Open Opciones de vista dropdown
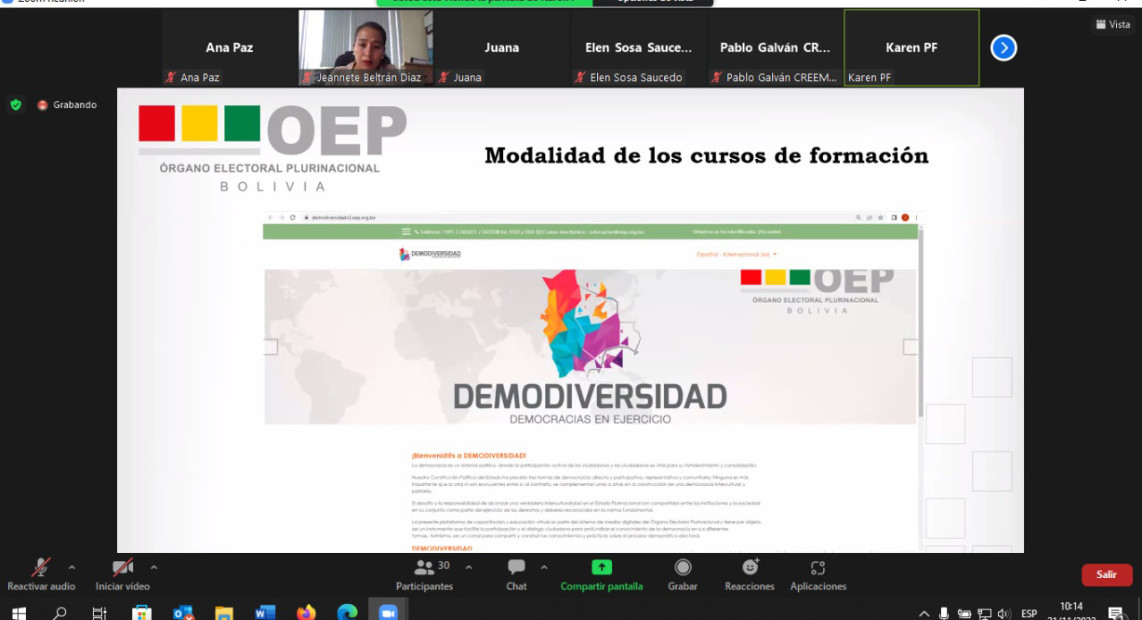 (x=655, y=3)
